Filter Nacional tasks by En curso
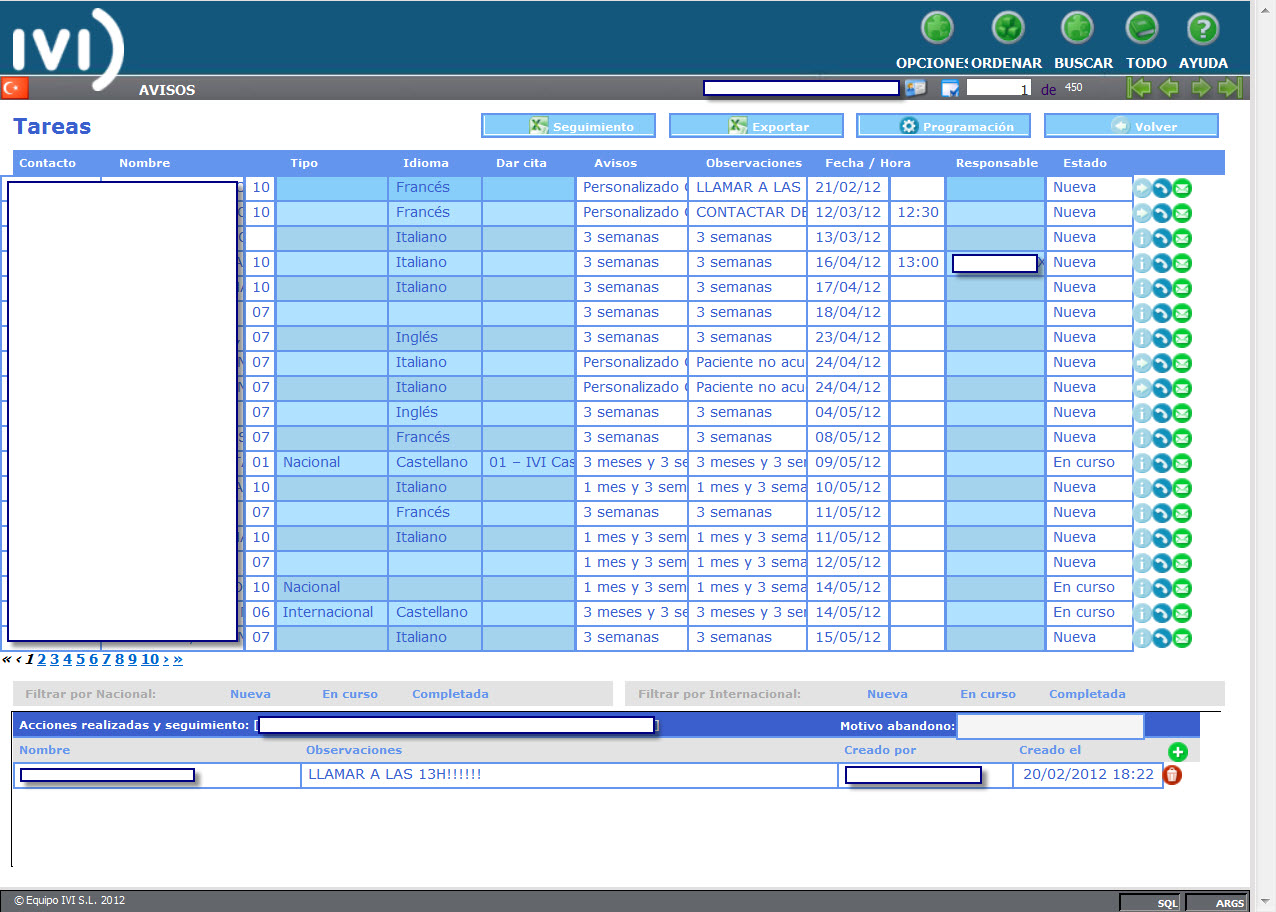1276x912 pixels. [350, 694]
